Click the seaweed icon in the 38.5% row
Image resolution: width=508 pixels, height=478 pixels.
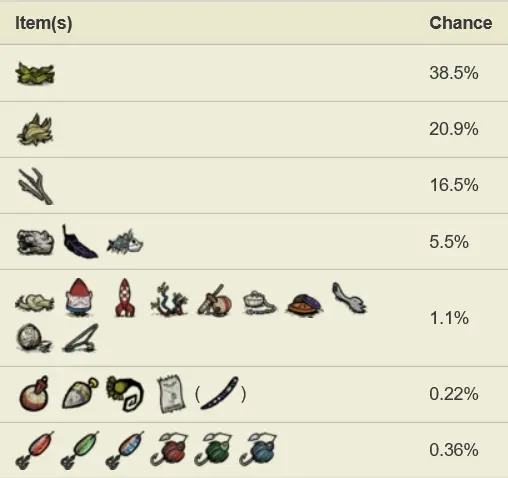pos(35,73)
